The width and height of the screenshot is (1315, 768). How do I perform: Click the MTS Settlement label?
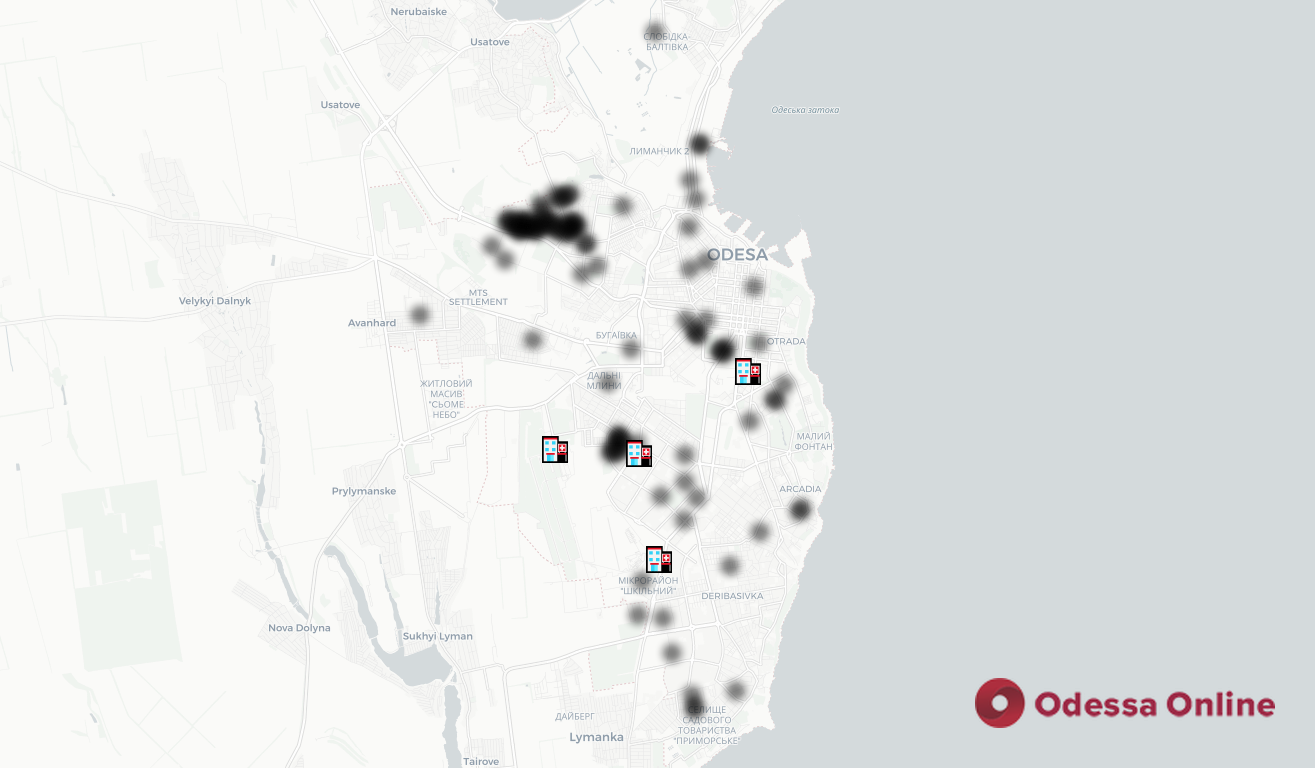pyautogui.click(x=478, y=296)
